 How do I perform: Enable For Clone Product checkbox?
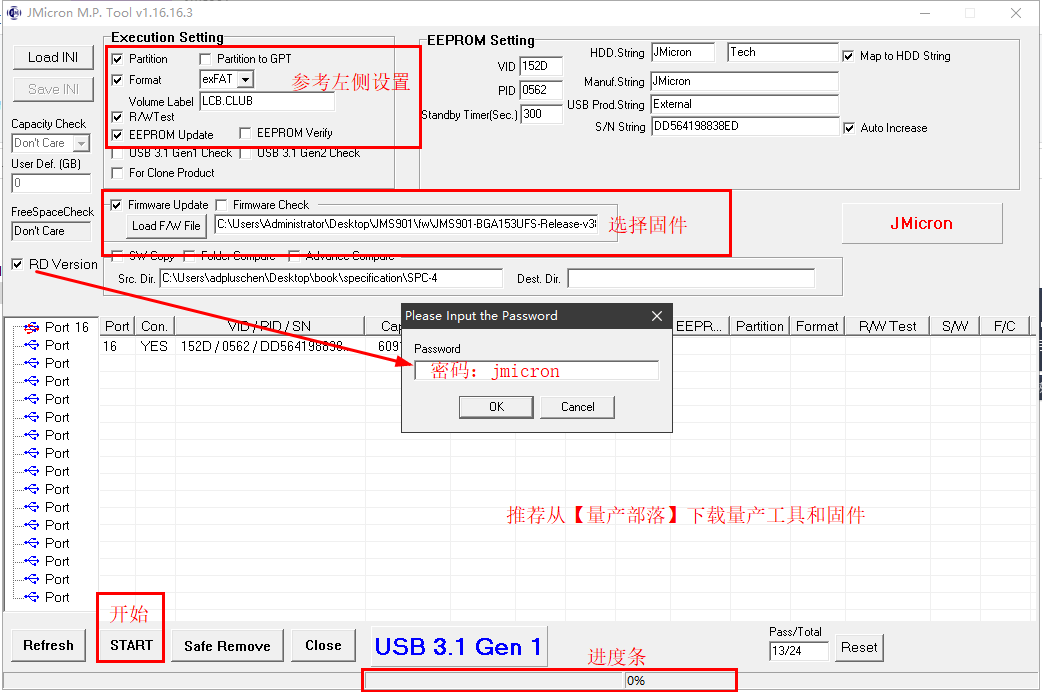[118, 173]
